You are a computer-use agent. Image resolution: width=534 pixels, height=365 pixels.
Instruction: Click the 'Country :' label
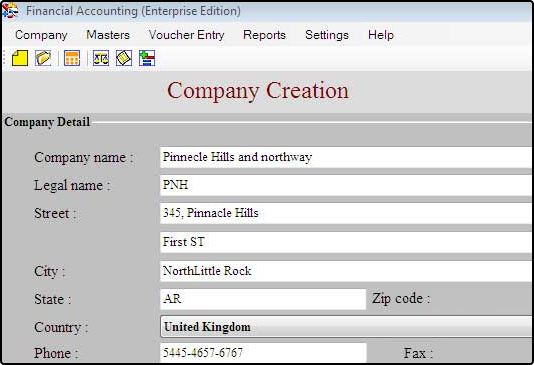pyautogui.click(x=61, y=328)
